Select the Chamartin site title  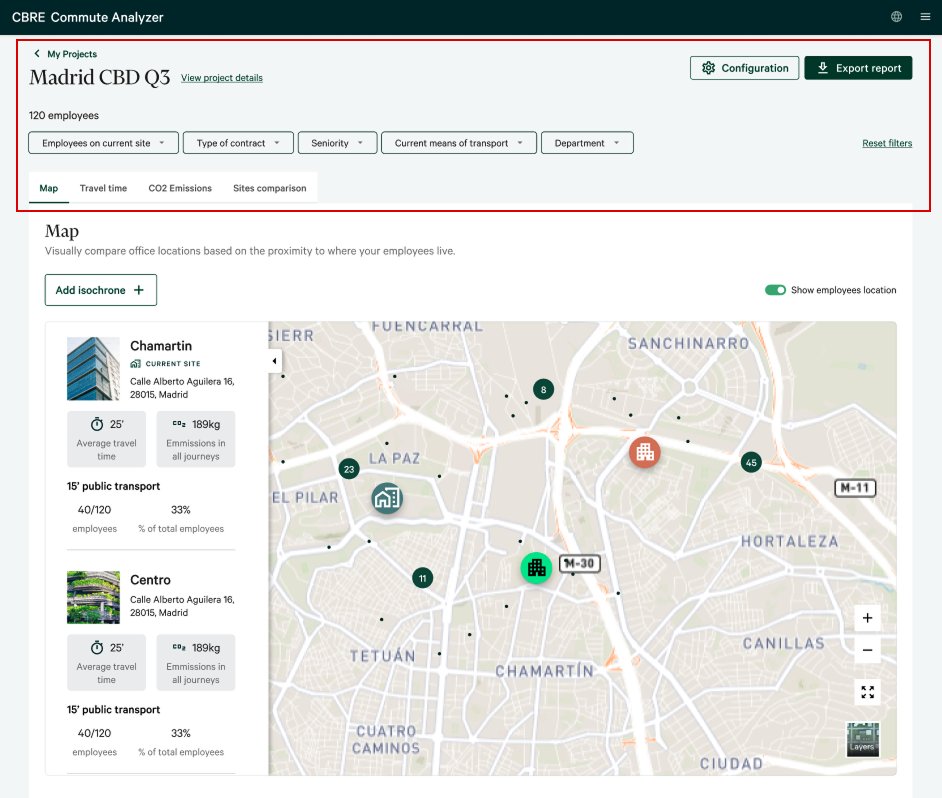point(161,346)
